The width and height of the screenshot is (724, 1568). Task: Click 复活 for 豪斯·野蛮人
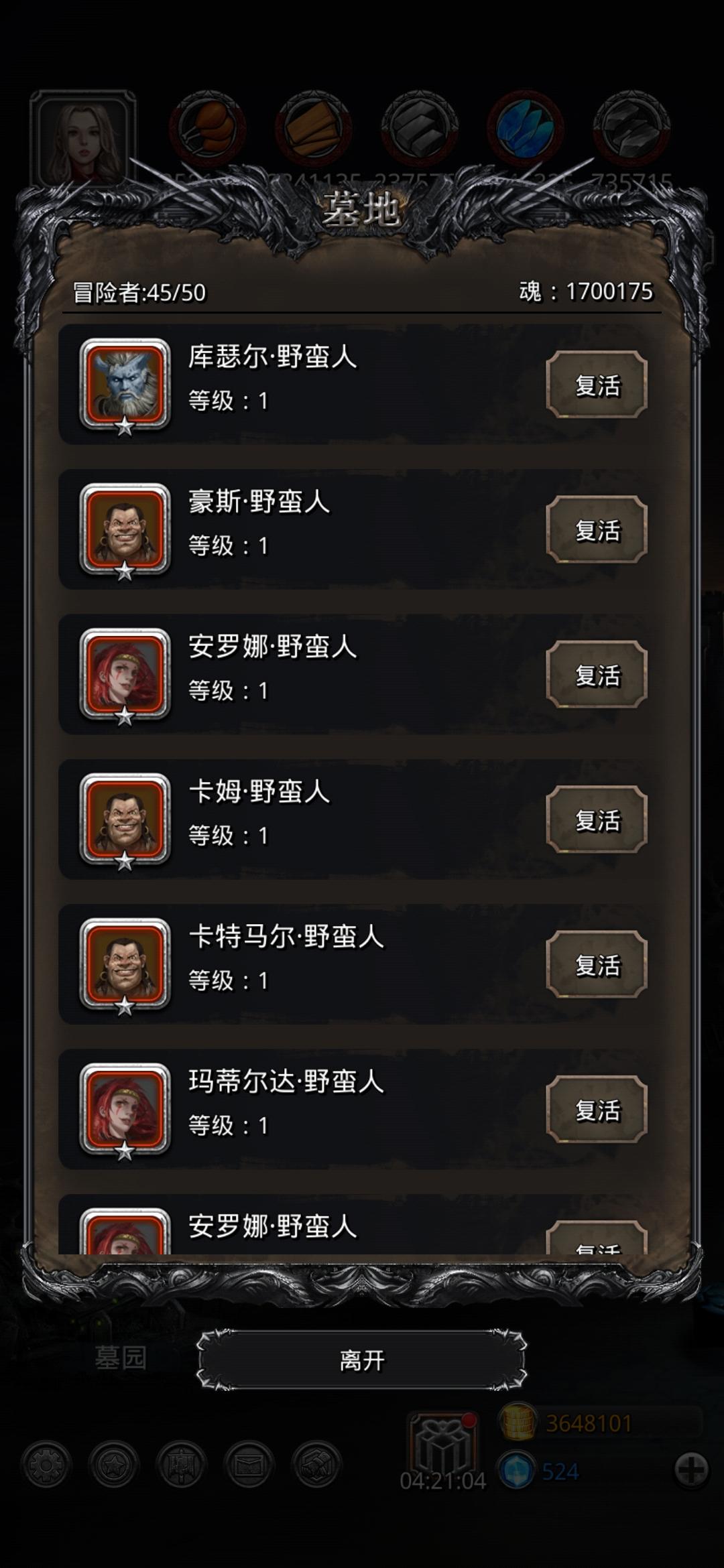click(597, 529)
